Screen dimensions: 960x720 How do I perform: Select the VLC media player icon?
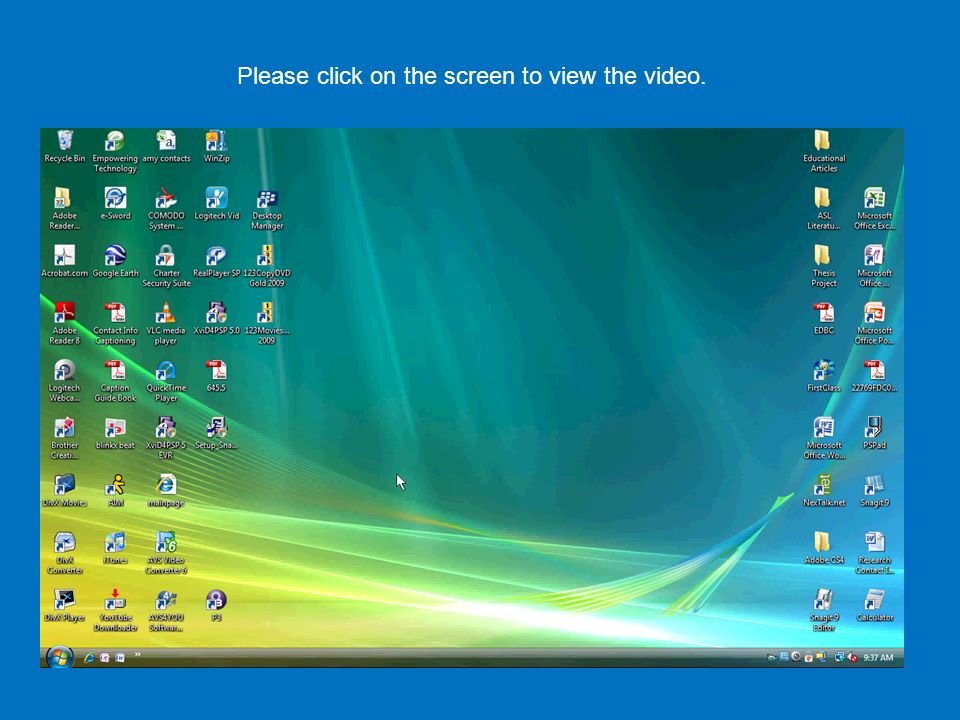(166, 323)
